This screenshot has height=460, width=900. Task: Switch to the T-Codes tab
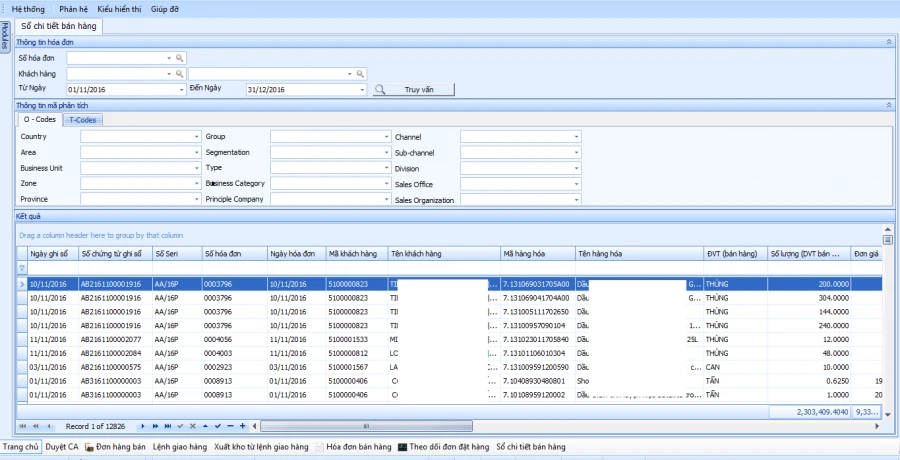[x=83, y=120]
